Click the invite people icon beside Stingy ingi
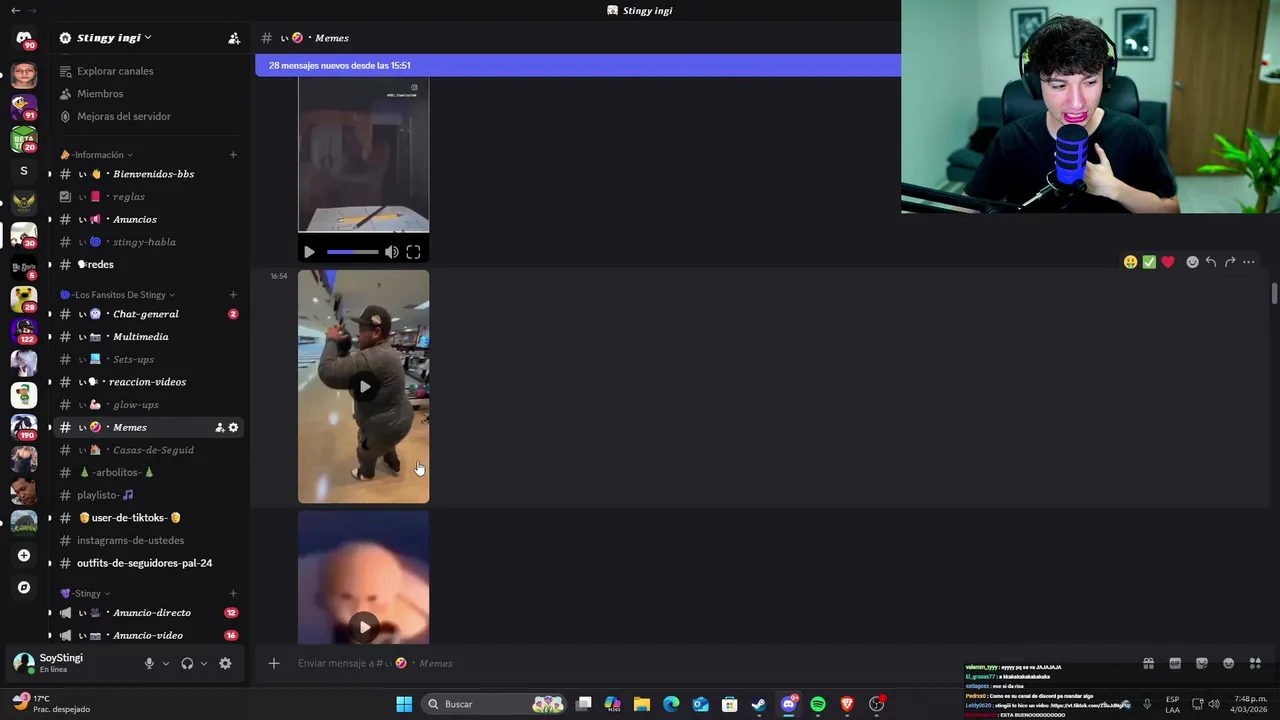Viewport: 1280px width, 720px height. [234, 38]
